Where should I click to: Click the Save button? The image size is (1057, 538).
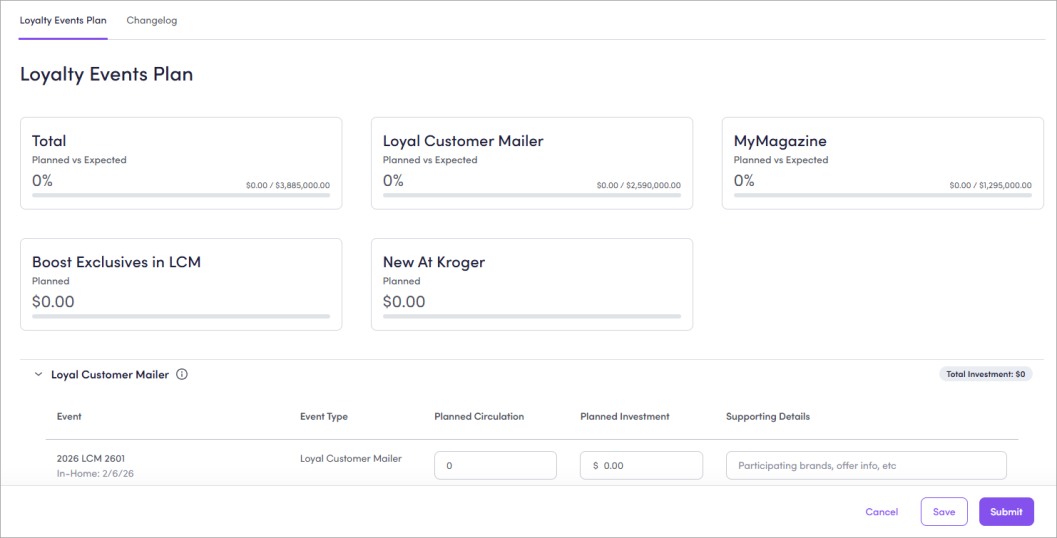pyautogui.click(x=943, y=512)
